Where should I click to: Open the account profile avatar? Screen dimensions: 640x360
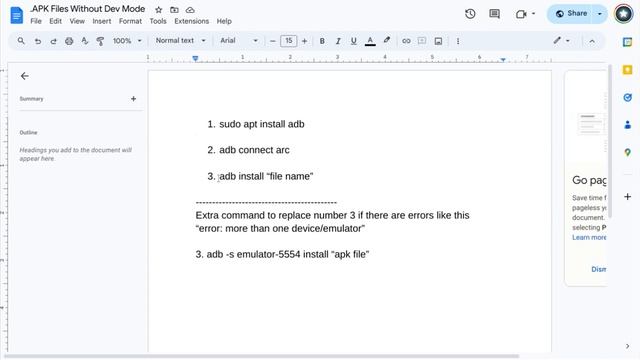coord(623,14)
